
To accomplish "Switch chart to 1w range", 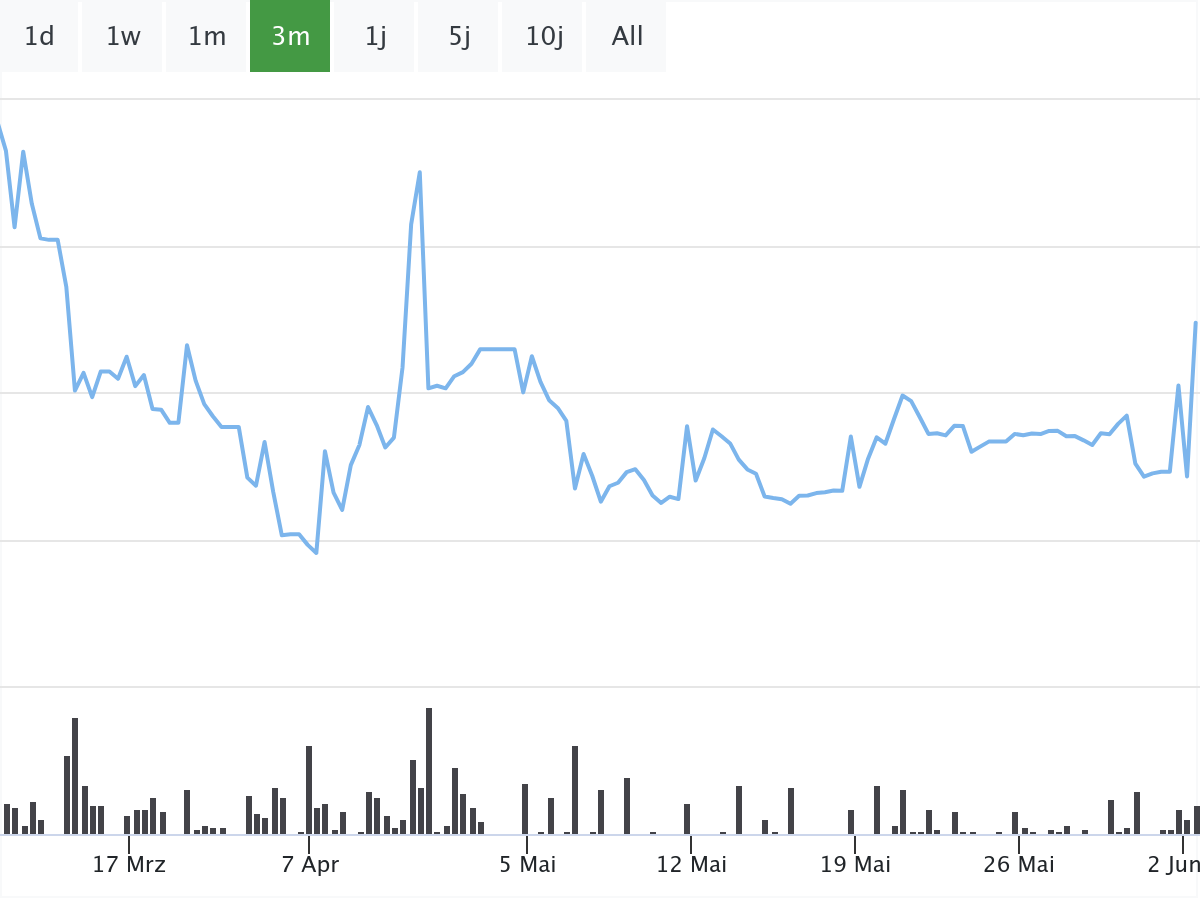I will pyautogui.click(x=123, y=37).
